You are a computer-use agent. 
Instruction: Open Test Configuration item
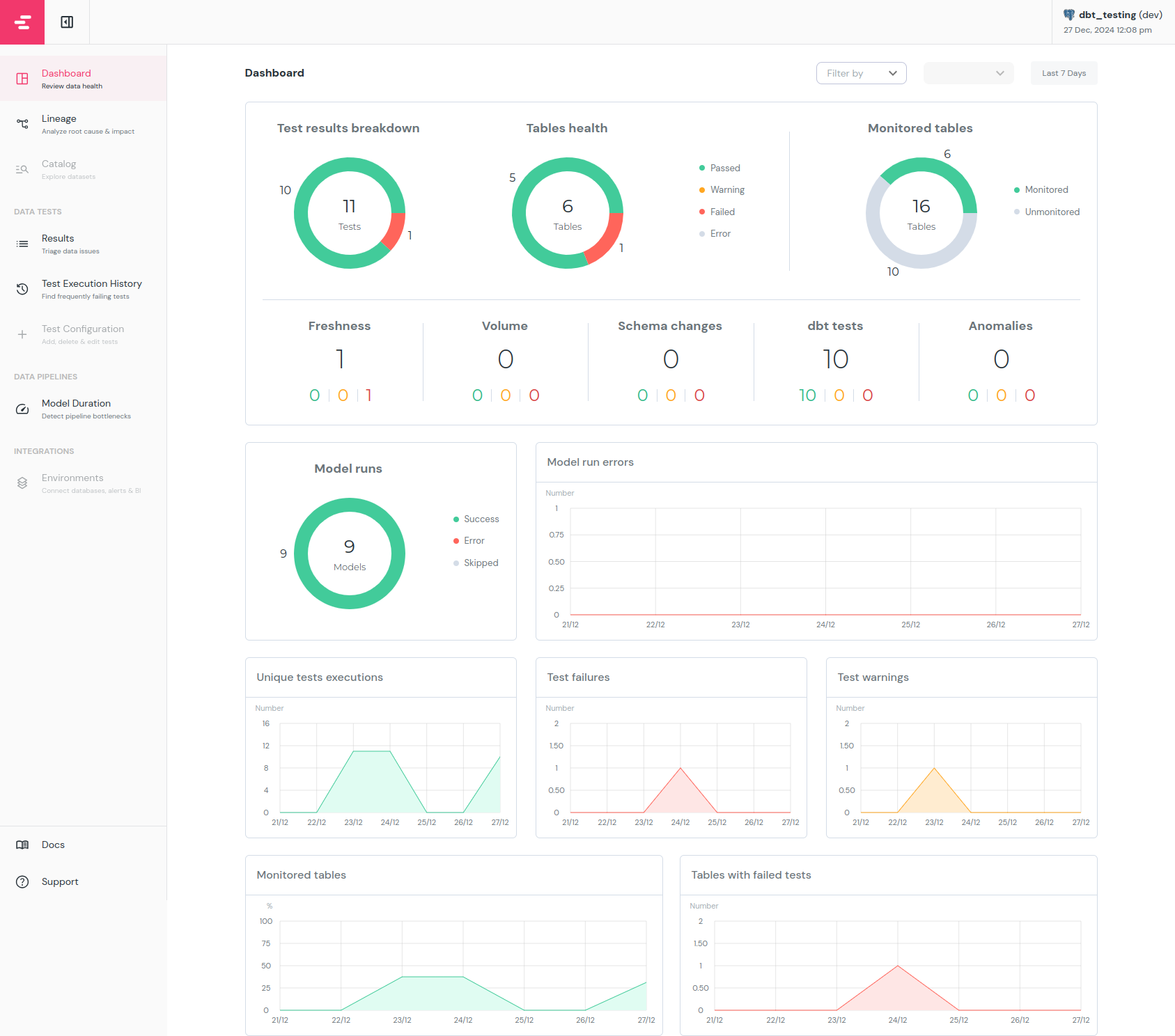pos(83,334)
